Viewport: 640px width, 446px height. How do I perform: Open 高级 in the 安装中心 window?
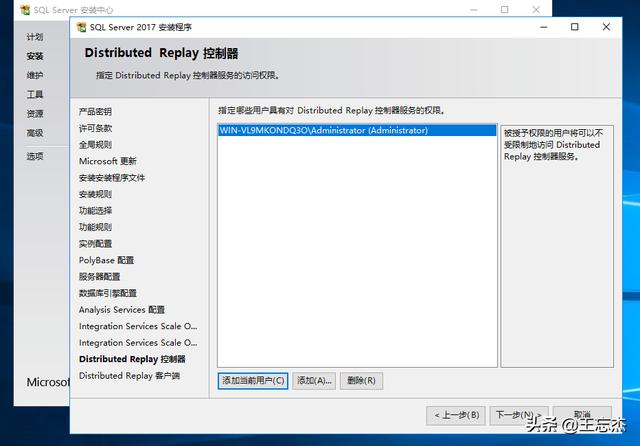pos(35,133)
